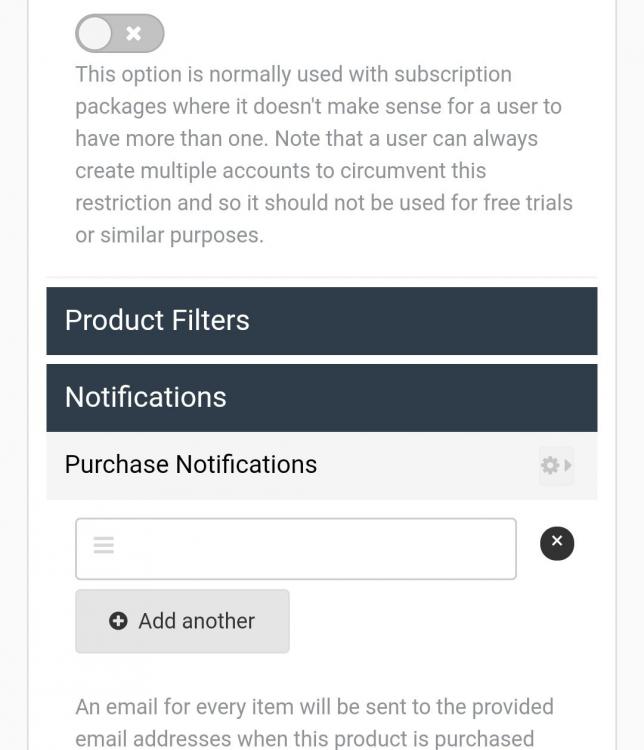Click the 'Add another' label text

point(196,621)
